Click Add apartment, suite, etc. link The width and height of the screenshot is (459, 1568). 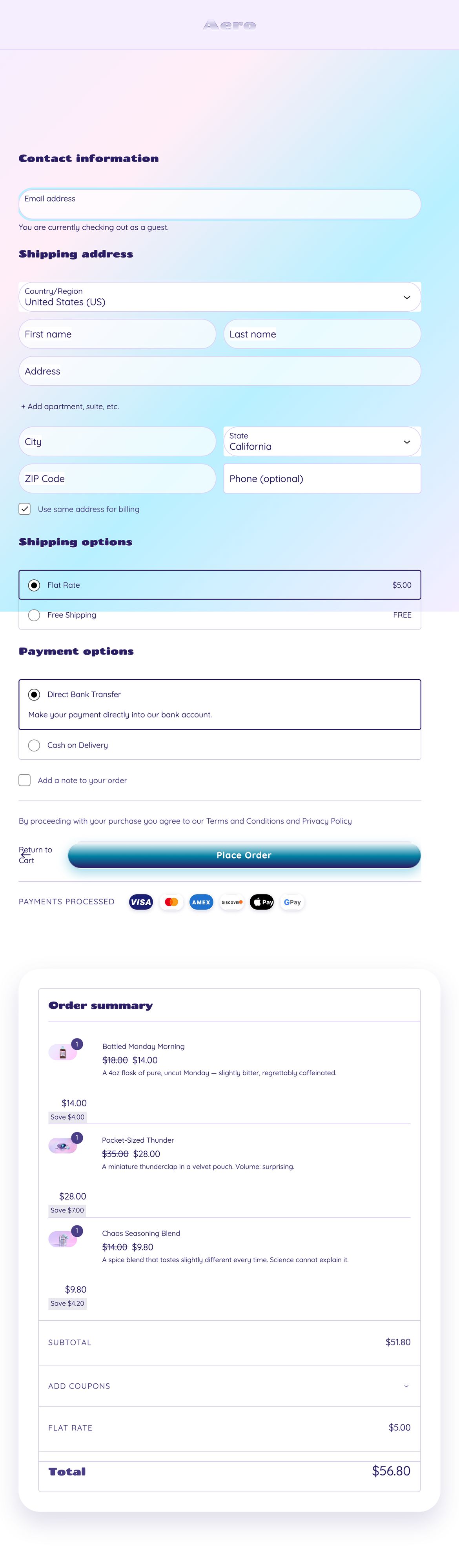click(70, 407)
